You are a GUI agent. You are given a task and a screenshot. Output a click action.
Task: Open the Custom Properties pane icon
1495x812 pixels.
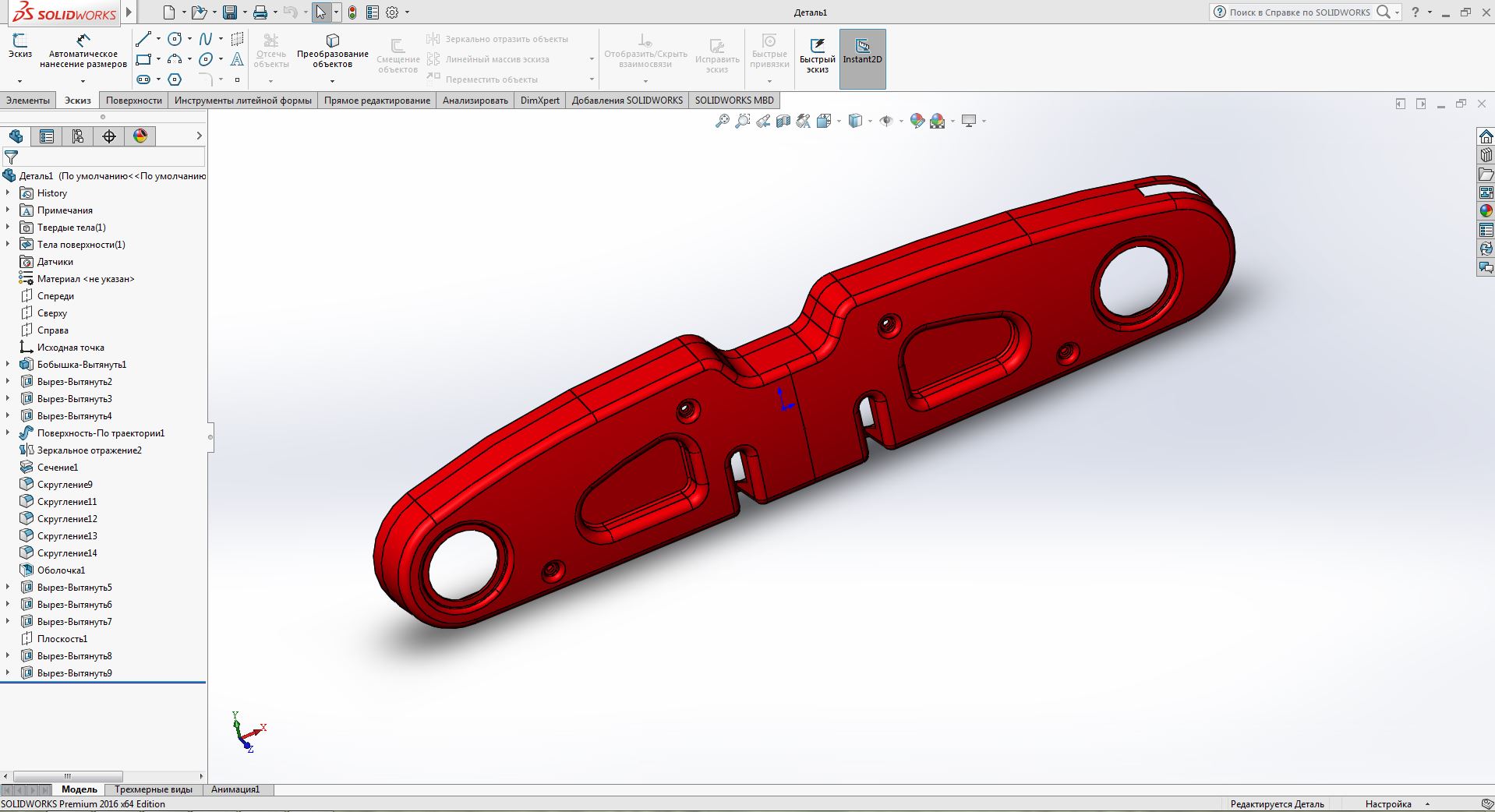(x=1486, y=230)
